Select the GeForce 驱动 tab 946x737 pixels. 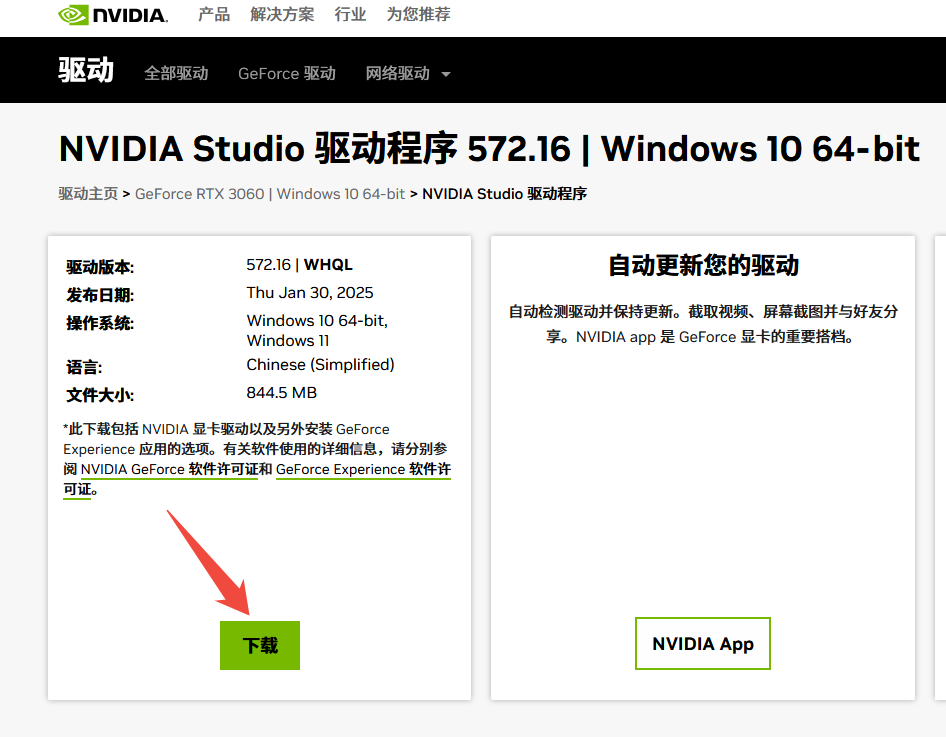tap(287, 74)
